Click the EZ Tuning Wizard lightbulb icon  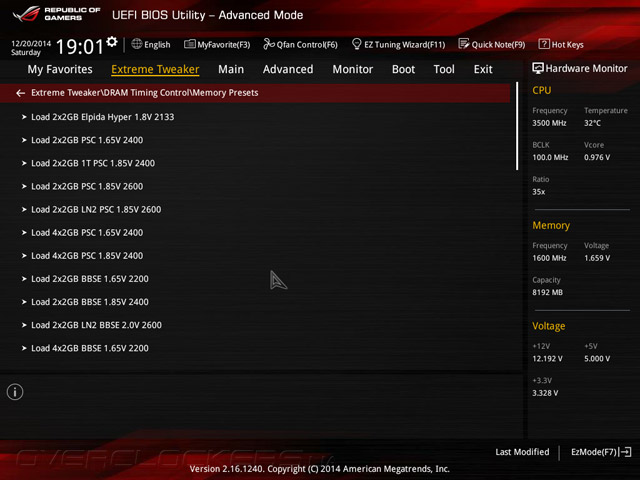click(x=356, y=44)
